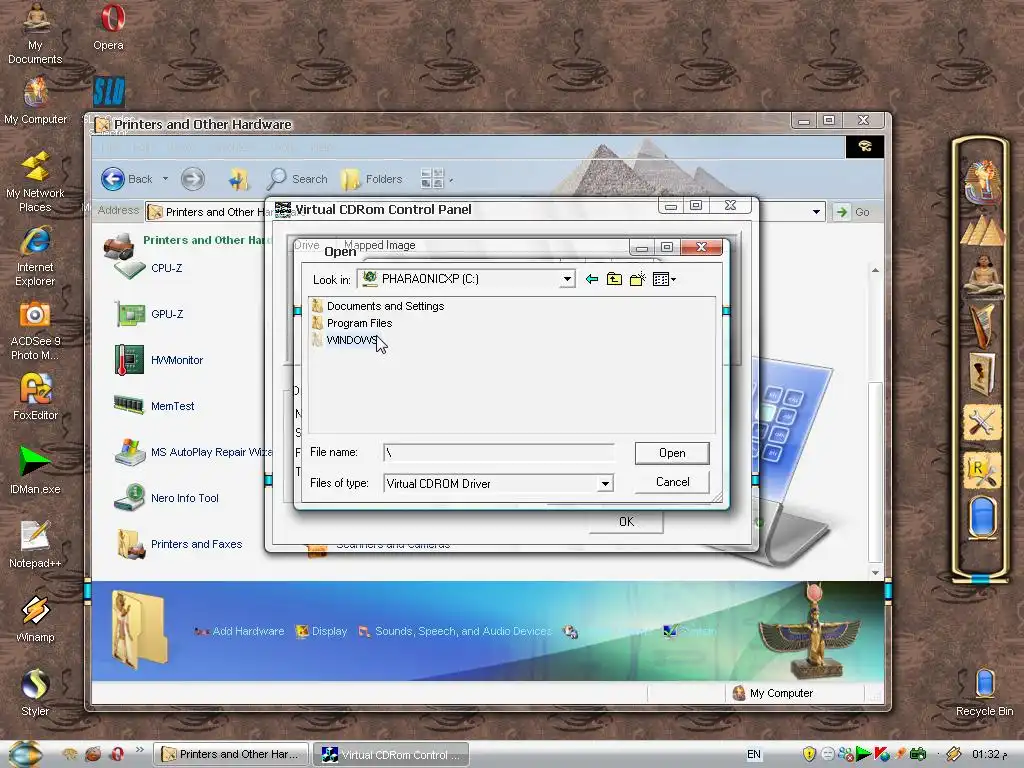The image size is (1024, 768).
Task: Click the Nefertiti booklet icon in side dock
Action: [x=982, y=374]
